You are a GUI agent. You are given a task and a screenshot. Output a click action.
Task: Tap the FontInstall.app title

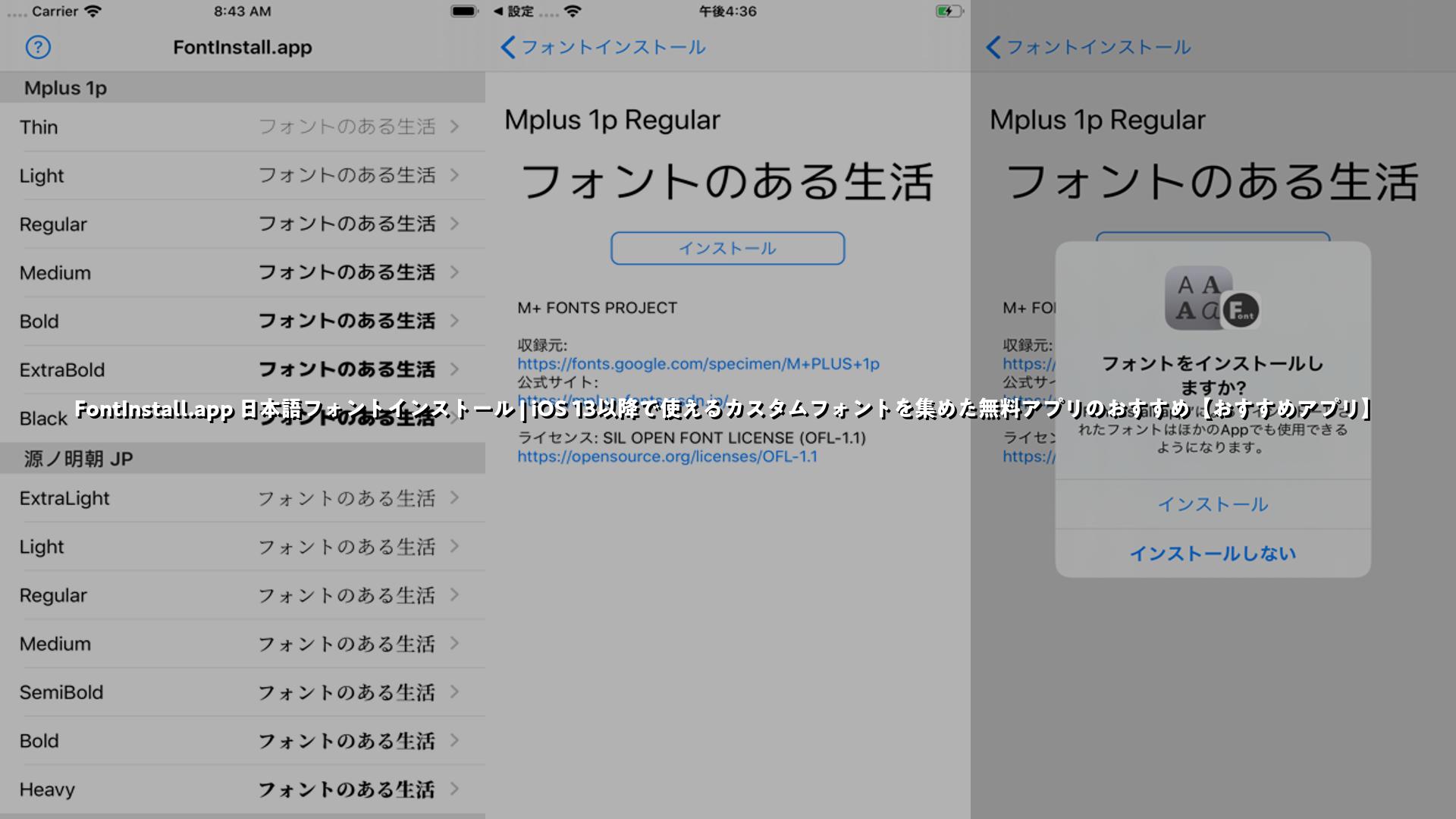[243, 47]
